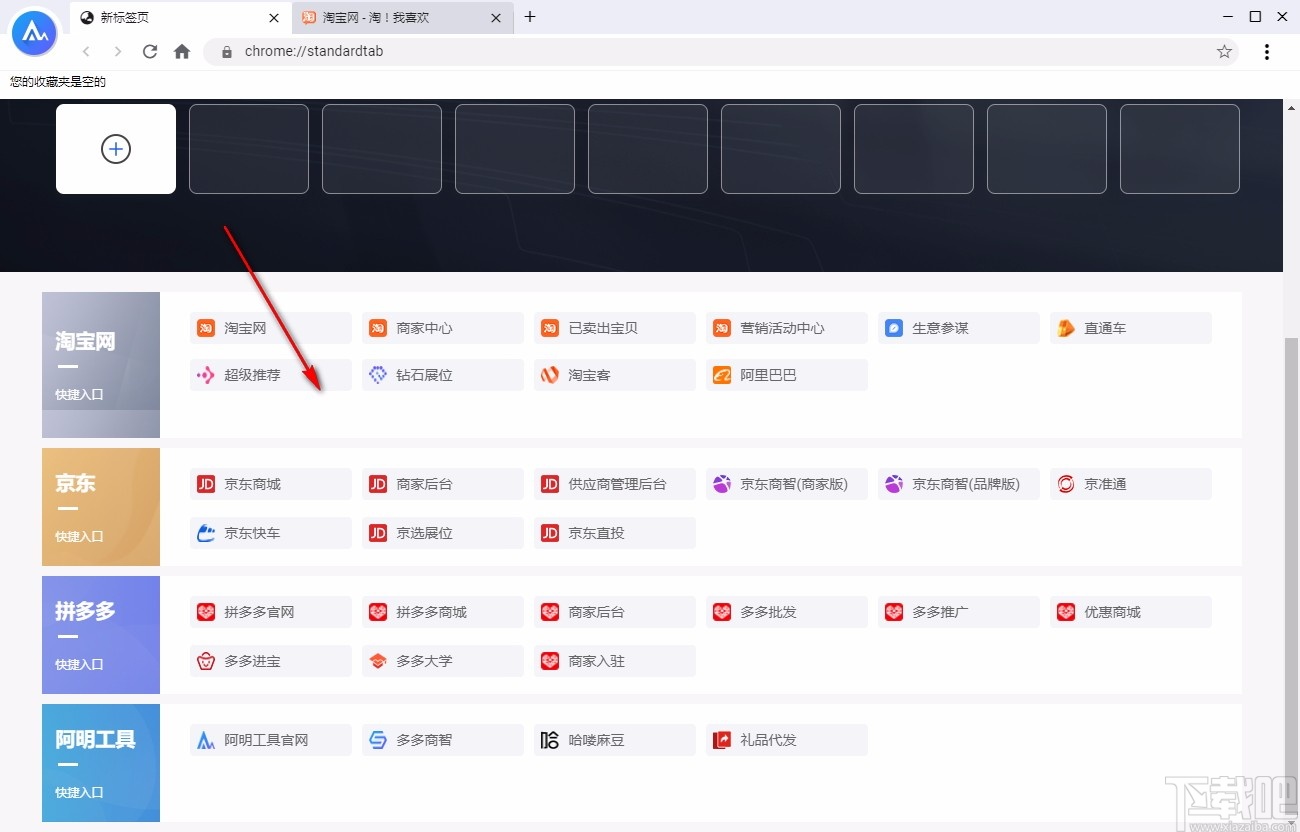Click the 多多大学 graduation cap icon
Screen dimensions: 1300x832
coord(378,661)
